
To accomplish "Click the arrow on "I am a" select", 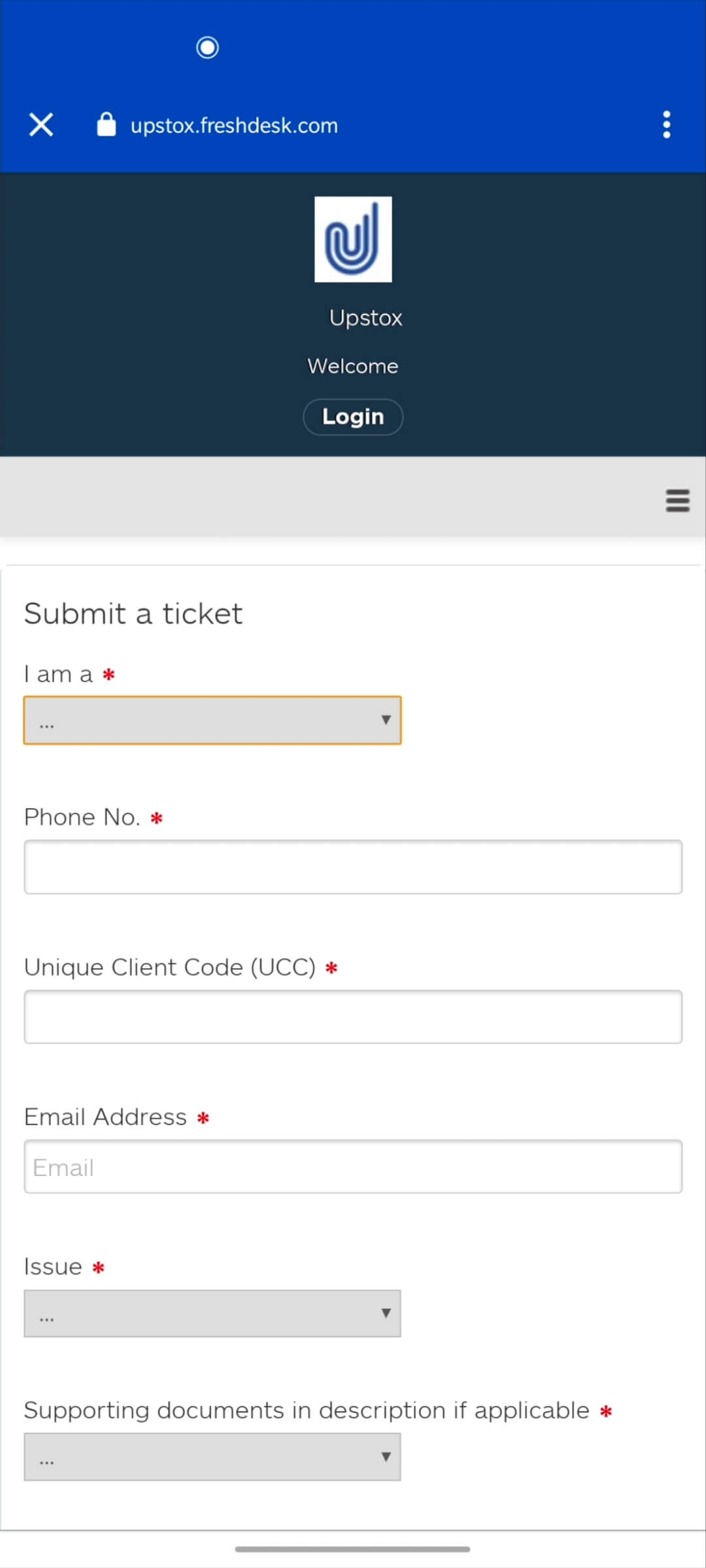I will pyautogui.click(x=386, y=720).
